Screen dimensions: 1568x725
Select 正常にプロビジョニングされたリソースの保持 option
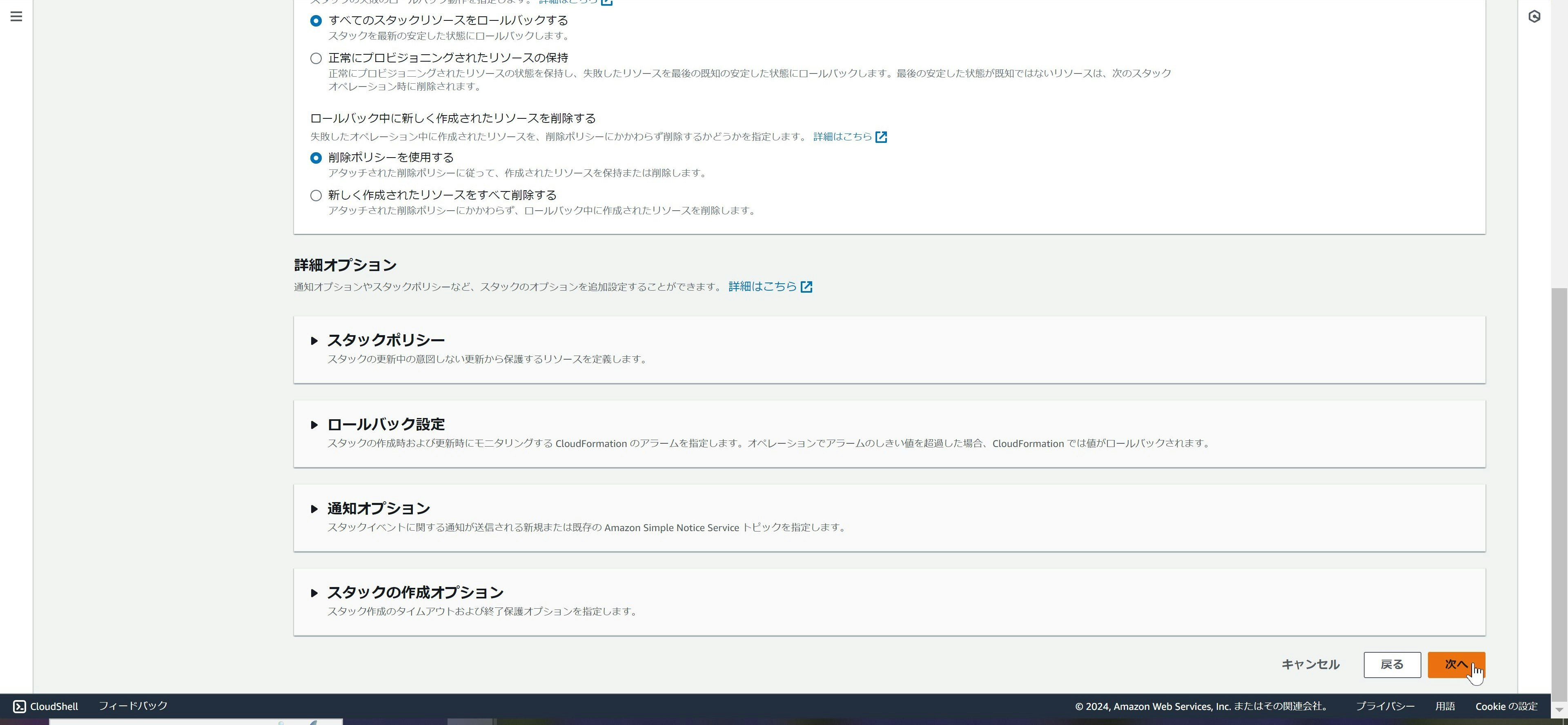coord(315,58)
